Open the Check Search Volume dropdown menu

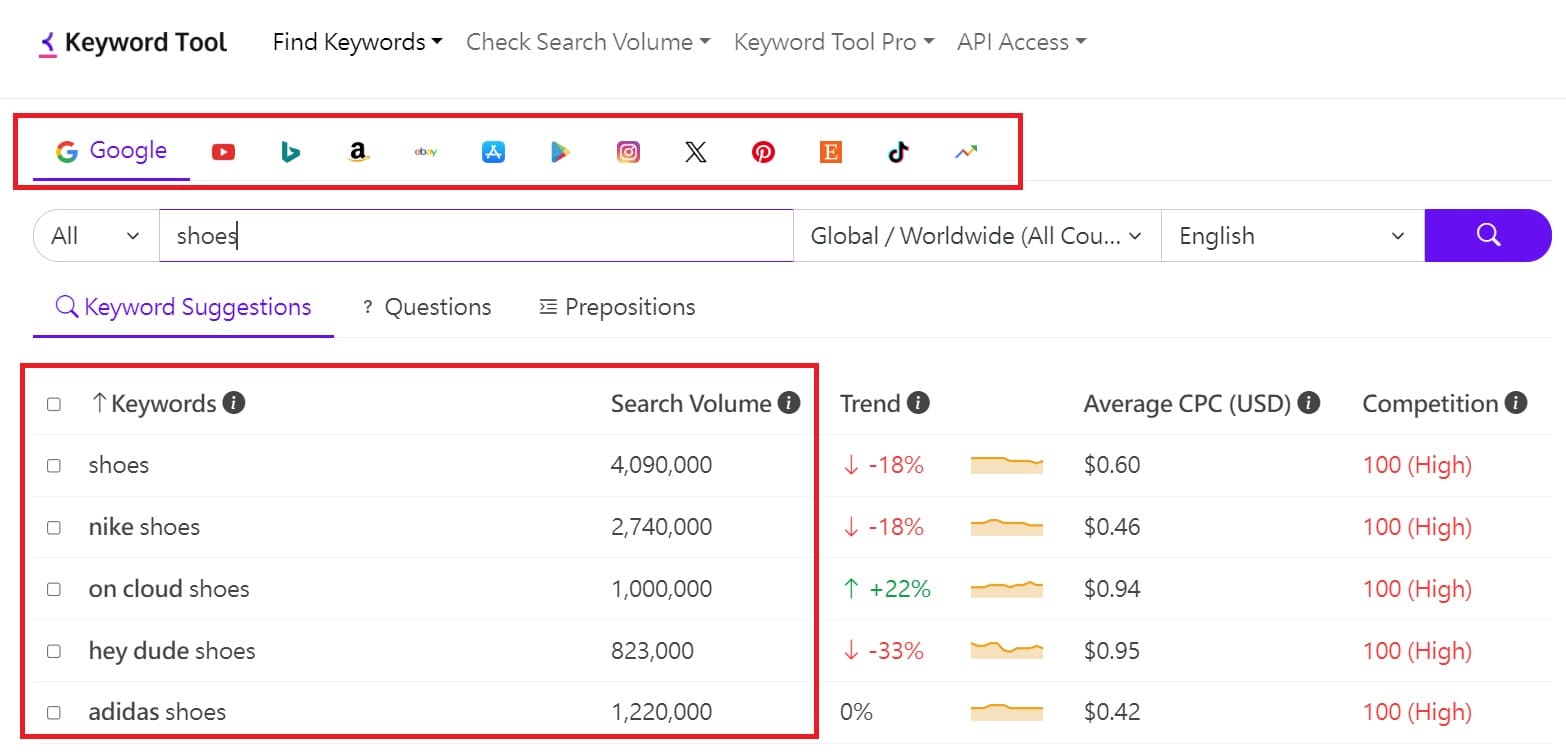coord(588,42)
